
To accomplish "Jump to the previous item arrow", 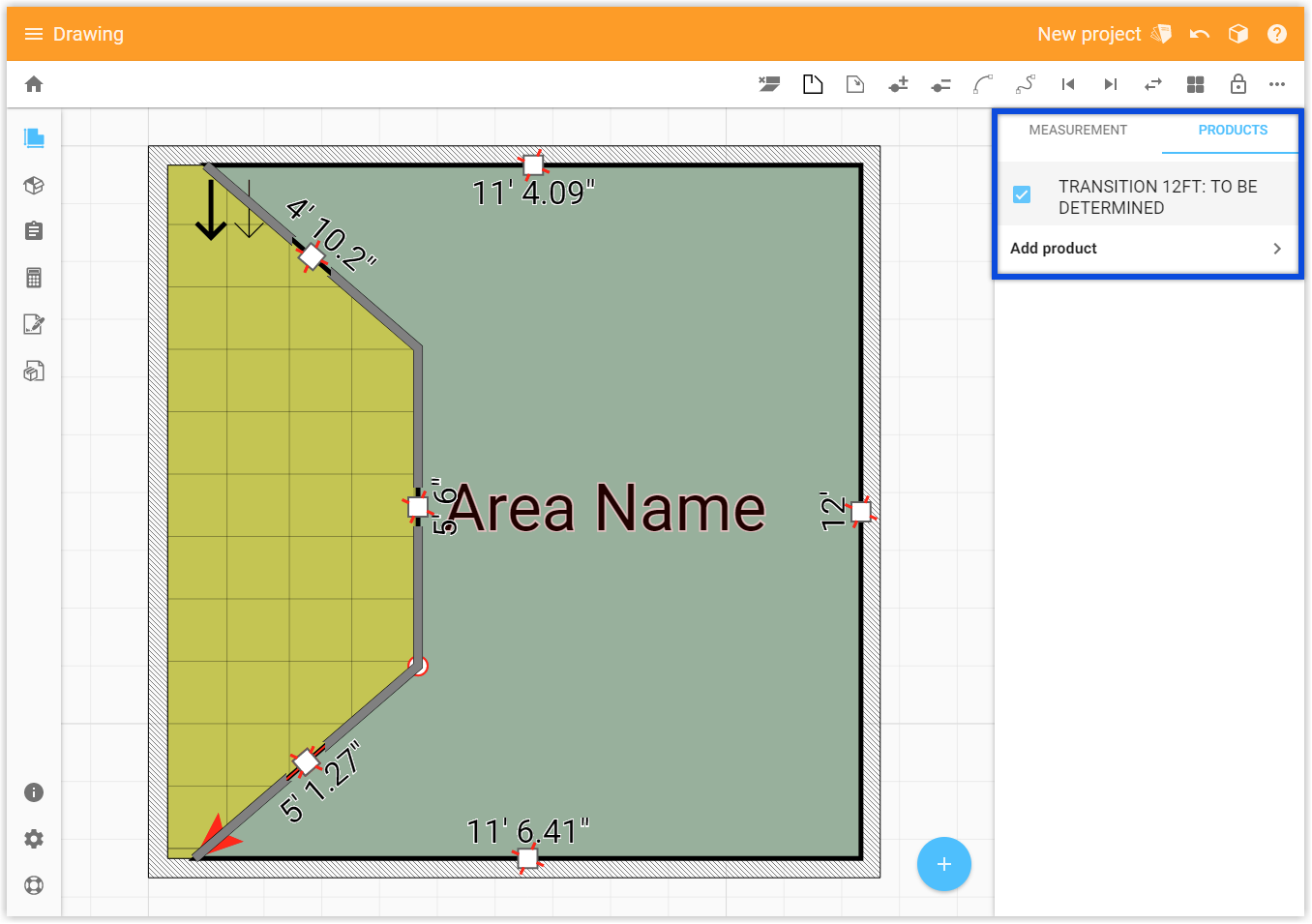I will (x=1068, y=84).
